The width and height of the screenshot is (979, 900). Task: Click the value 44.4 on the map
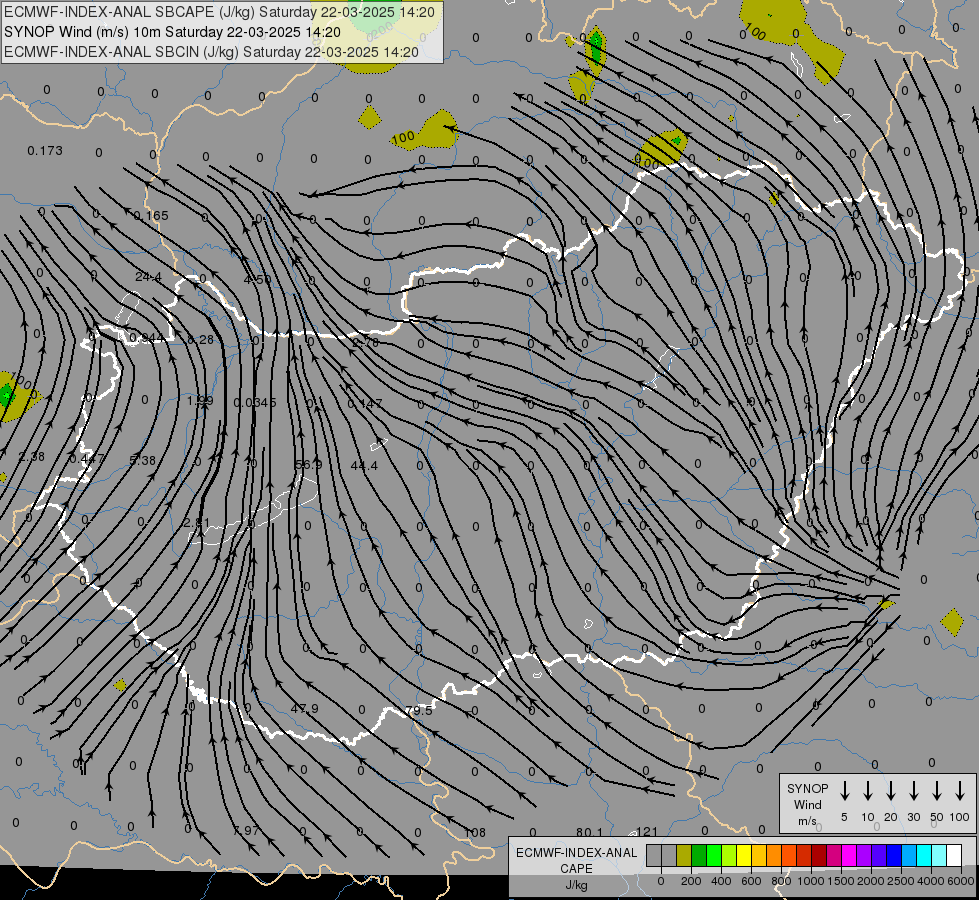[x=364, y=465]
